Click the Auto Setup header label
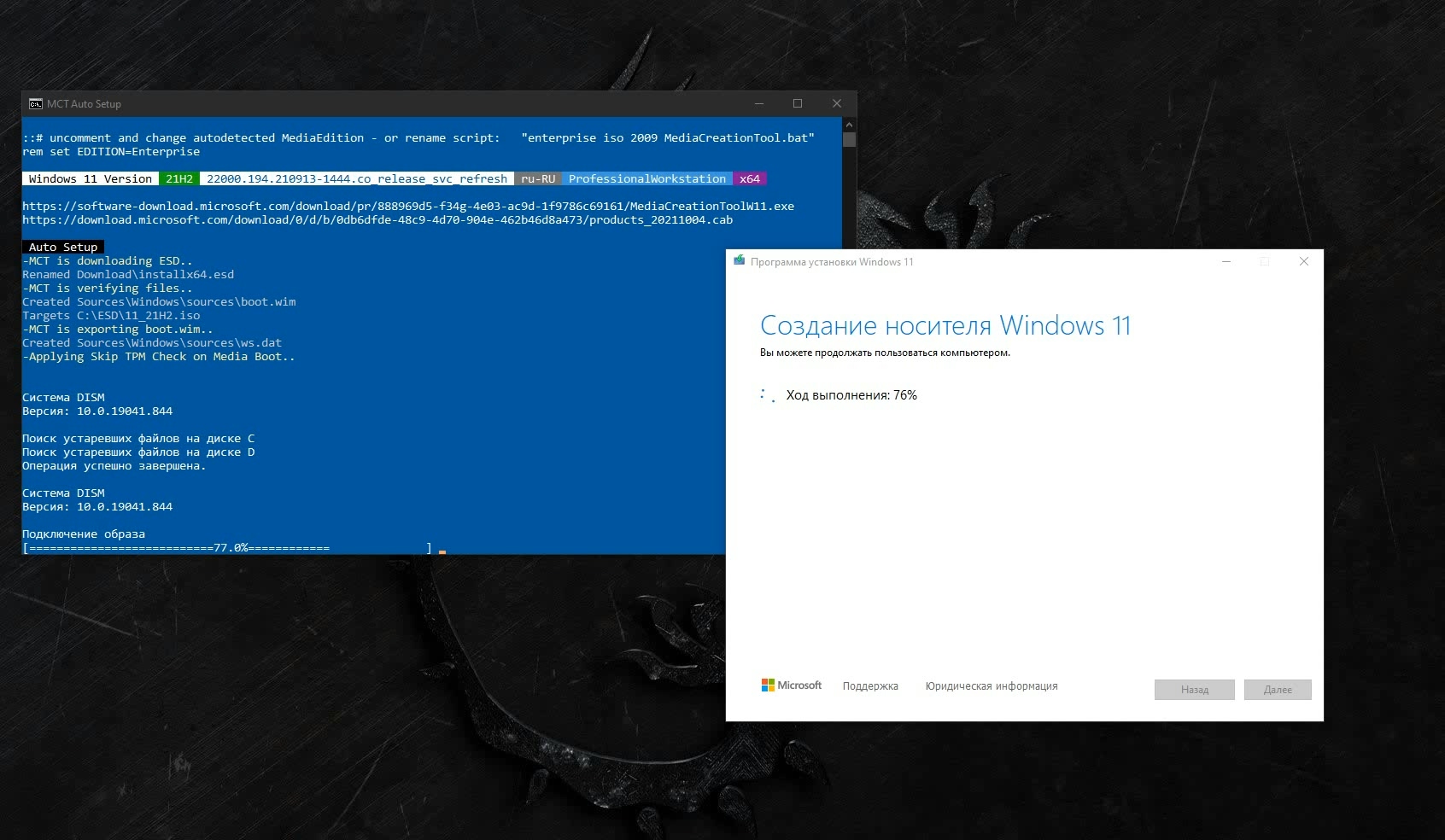 click(63, 248)
